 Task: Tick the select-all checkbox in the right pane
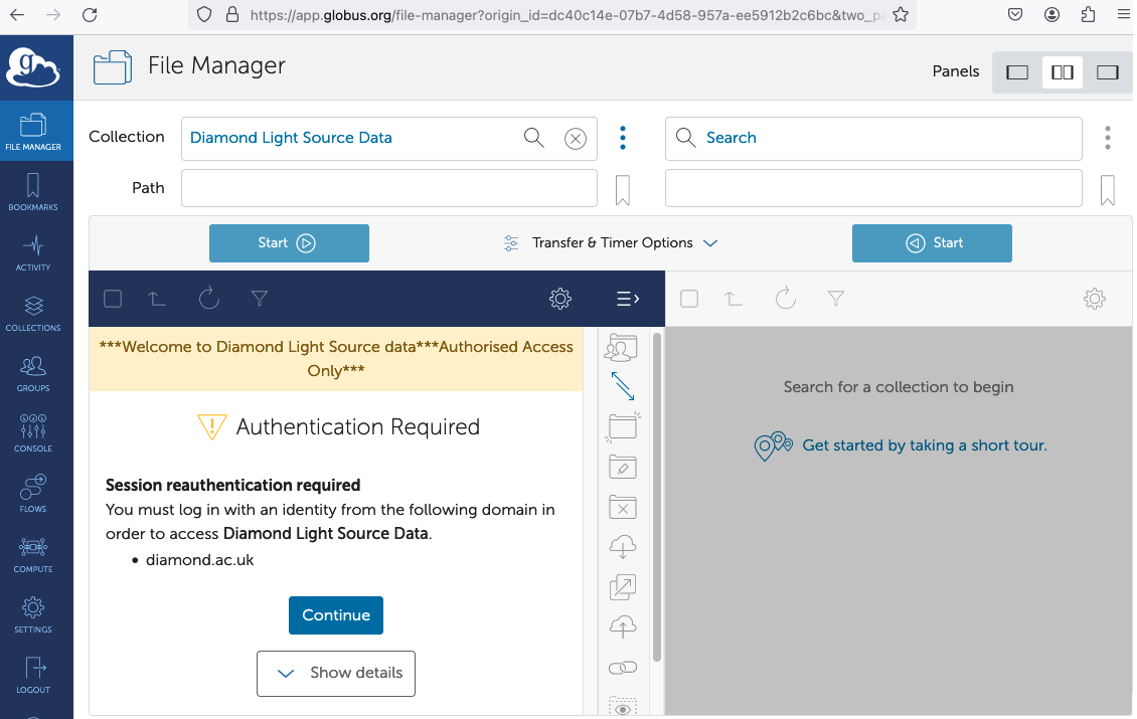point(690,299)
